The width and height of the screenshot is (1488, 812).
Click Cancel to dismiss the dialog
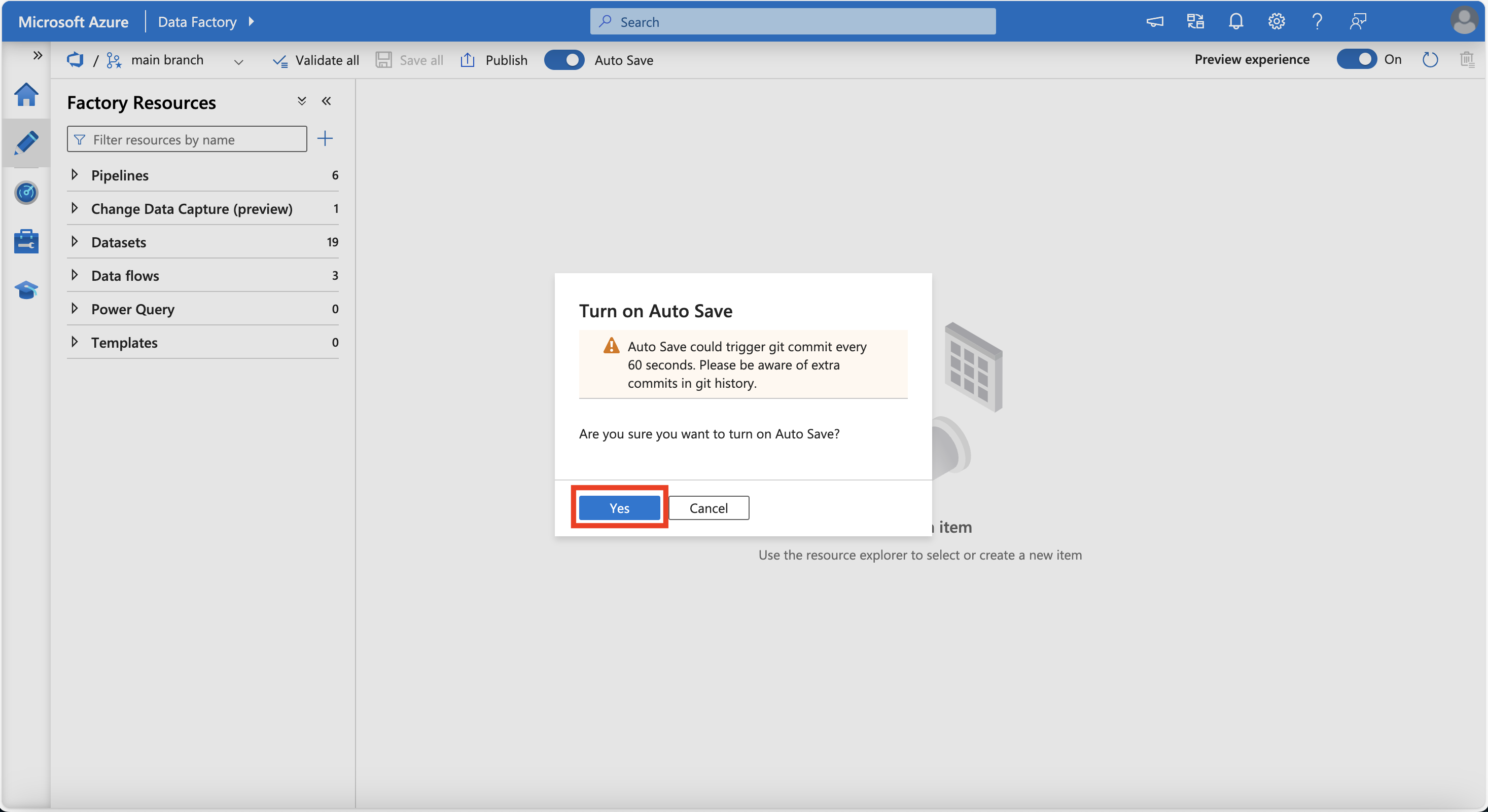click(x=709, y=507)
